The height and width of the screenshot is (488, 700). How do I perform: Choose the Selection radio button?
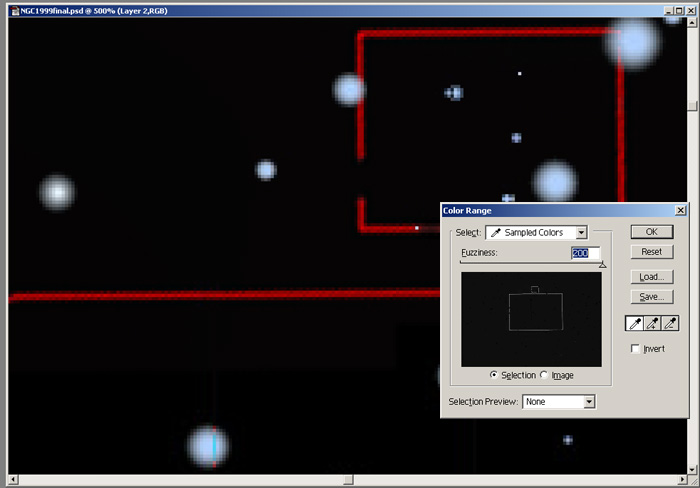coord(493,375)
